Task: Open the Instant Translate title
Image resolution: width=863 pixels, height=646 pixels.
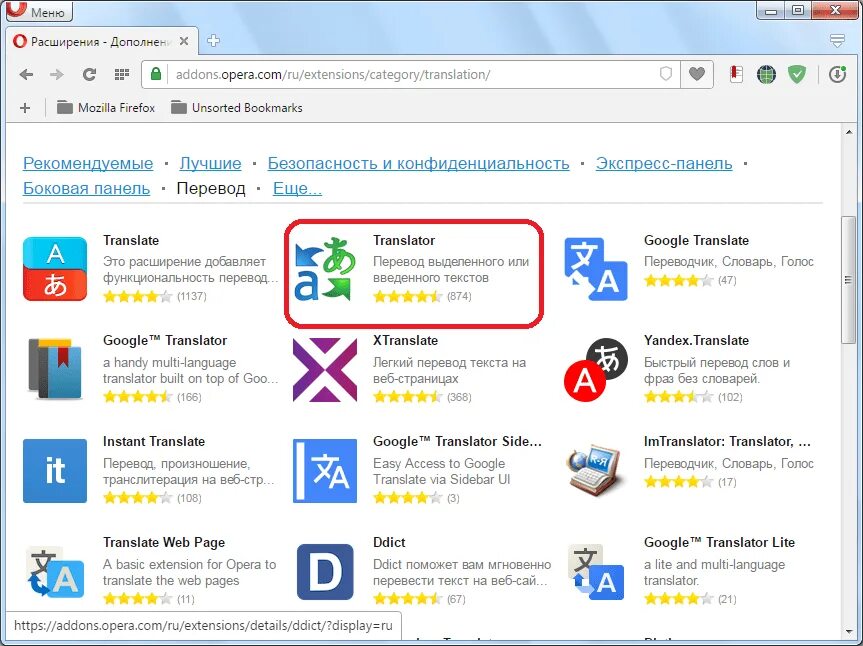Action: click(154, 441)
